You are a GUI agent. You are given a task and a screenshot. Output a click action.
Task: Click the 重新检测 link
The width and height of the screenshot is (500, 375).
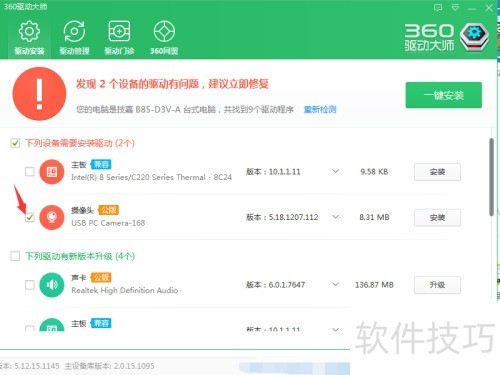tap(320, 109)
